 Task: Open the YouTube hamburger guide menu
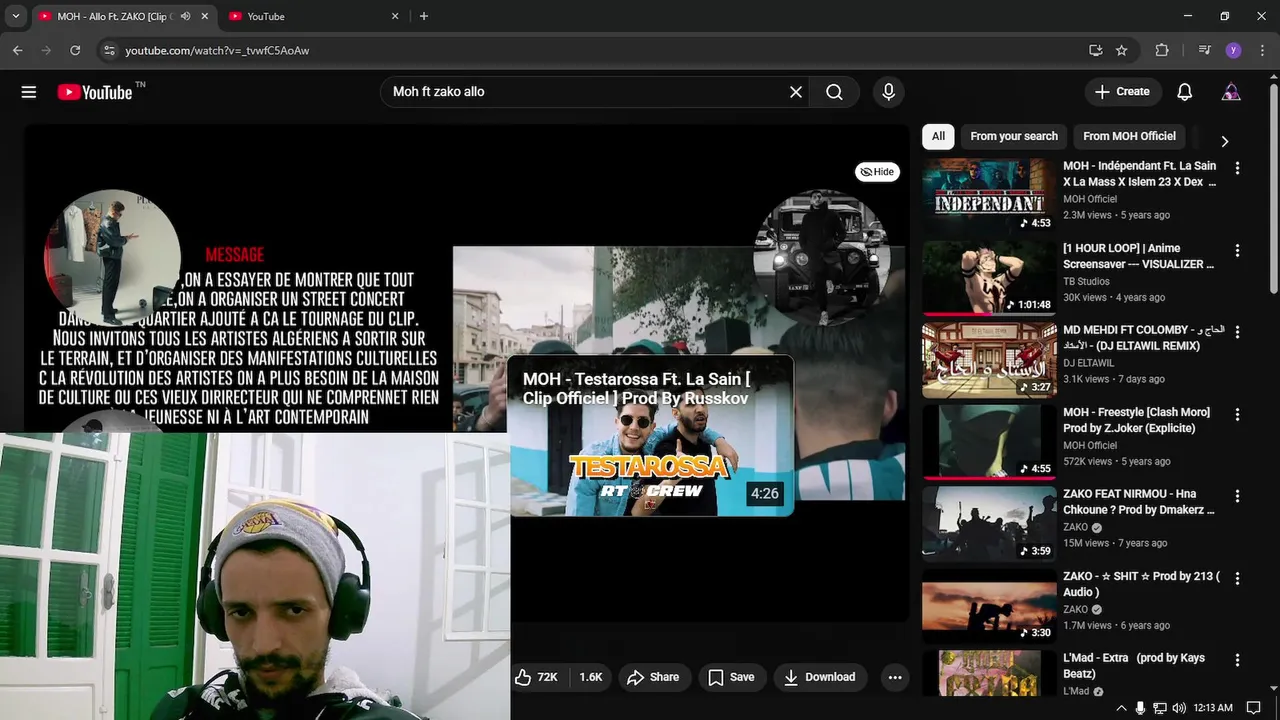pos(29,92)
